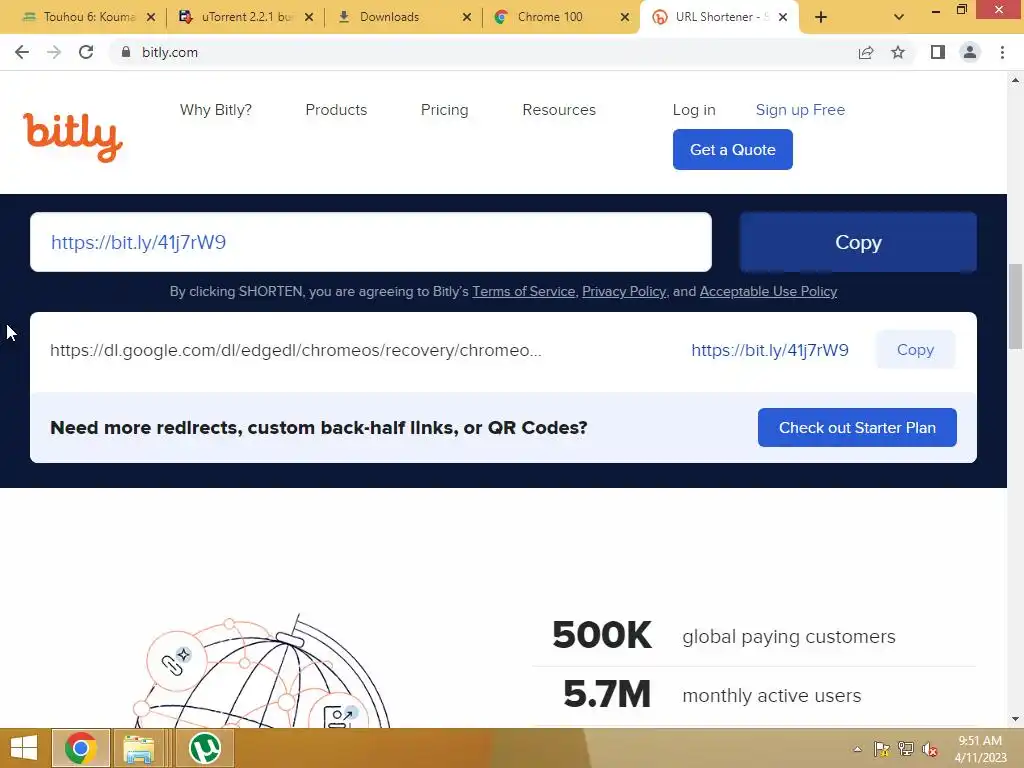Click the shortened URL input field

tap(371, 242)
